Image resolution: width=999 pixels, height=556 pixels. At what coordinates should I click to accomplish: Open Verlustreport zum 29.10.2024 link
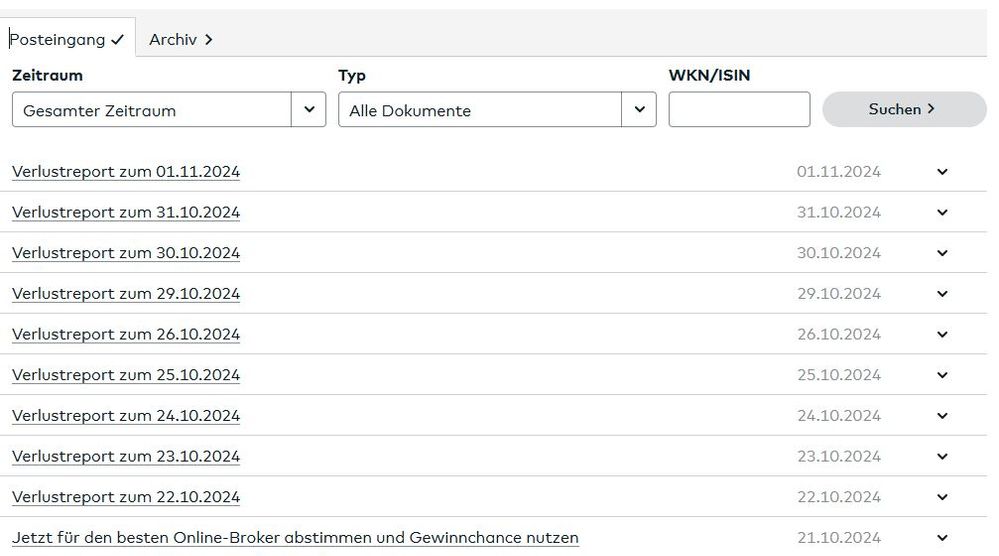tap(126, 294)
